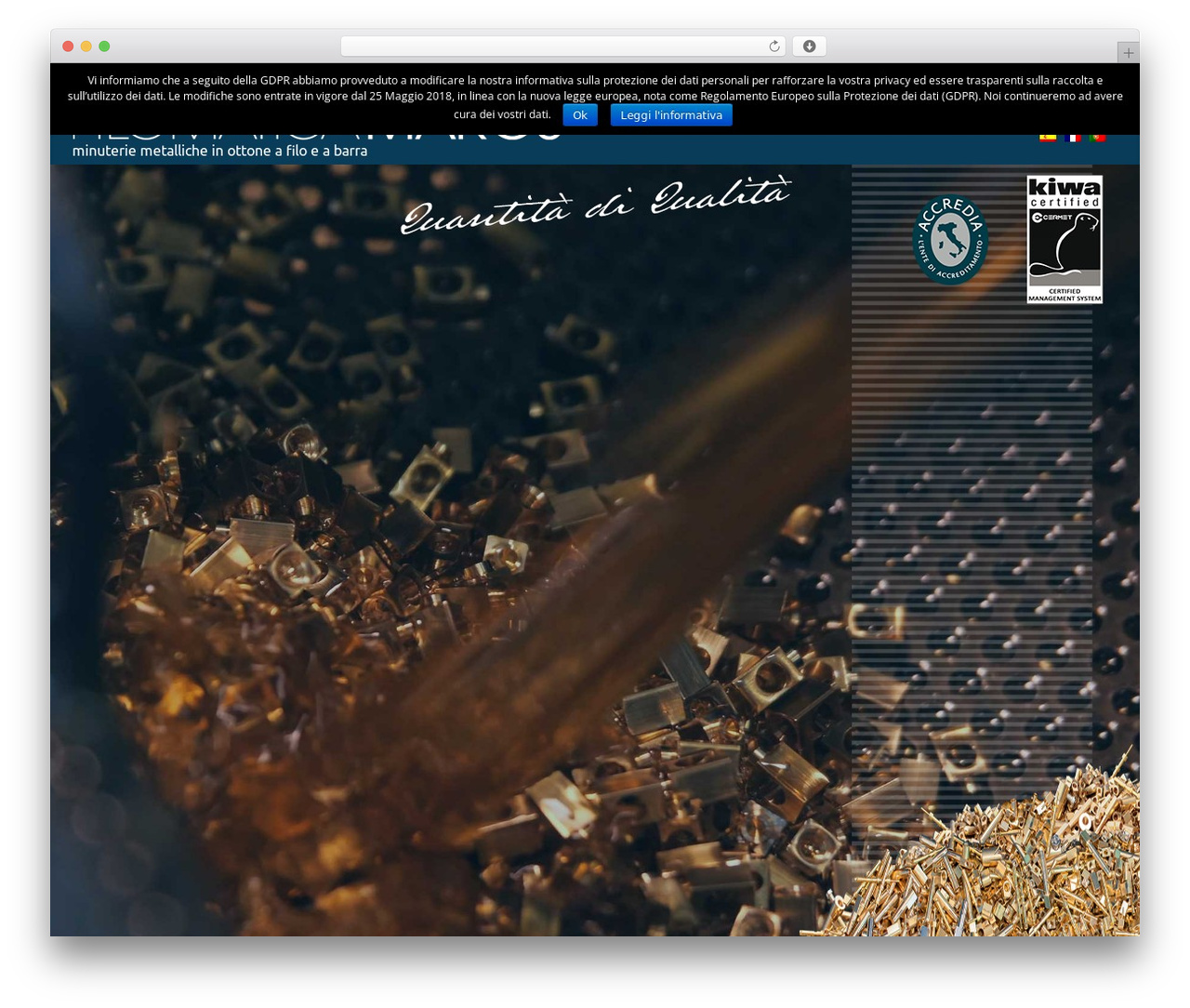The width and height of the screenshot is (1190, 1008).
Task: Click the Kiwa certified badge
Action: tap(1064, 239)
